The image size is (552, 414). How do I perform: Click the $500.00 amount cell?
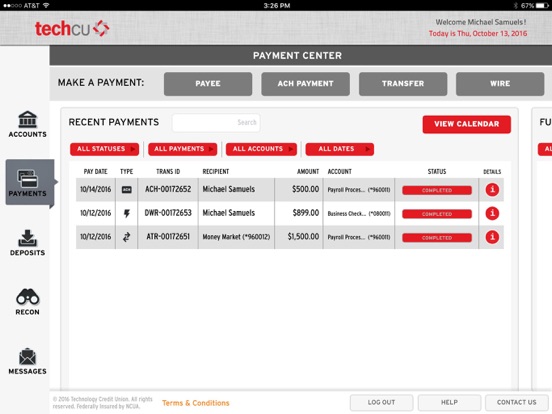coord(306,189)
